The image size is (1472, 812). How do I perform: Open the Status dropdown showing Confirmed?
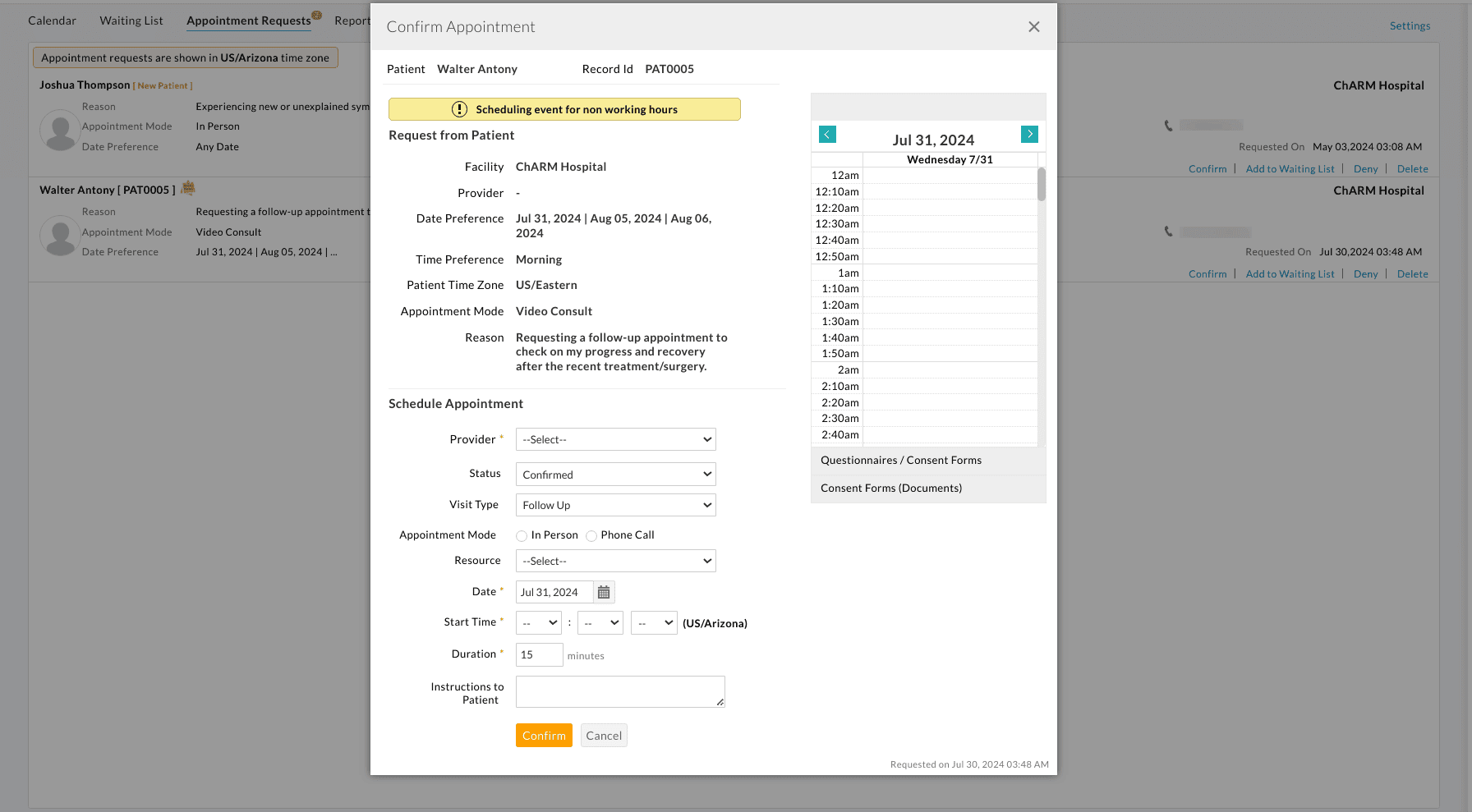click(614, 474)
